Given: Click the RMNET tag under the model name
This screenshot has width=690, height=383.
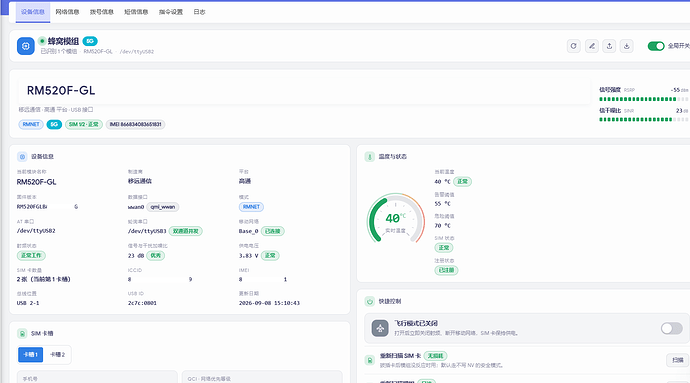Looking at the screenshot, I should coord(31,124).
